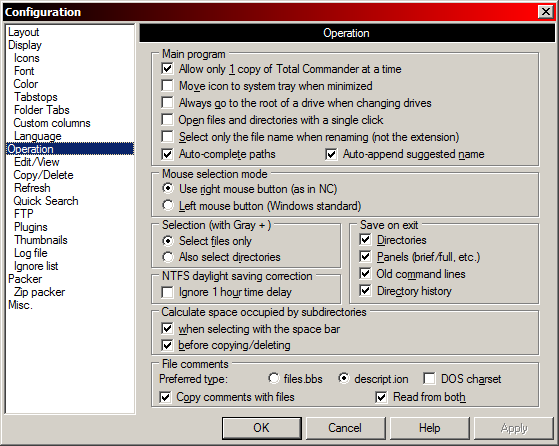Open the Layout settings page
This screenshot has height=446, width=559.
24,32
